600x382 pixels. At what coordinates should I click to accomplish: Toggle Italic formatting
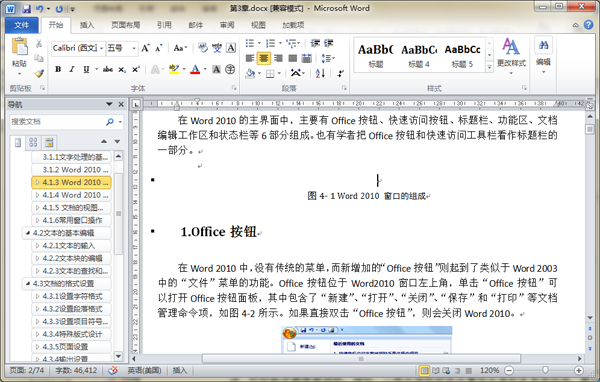72,69
